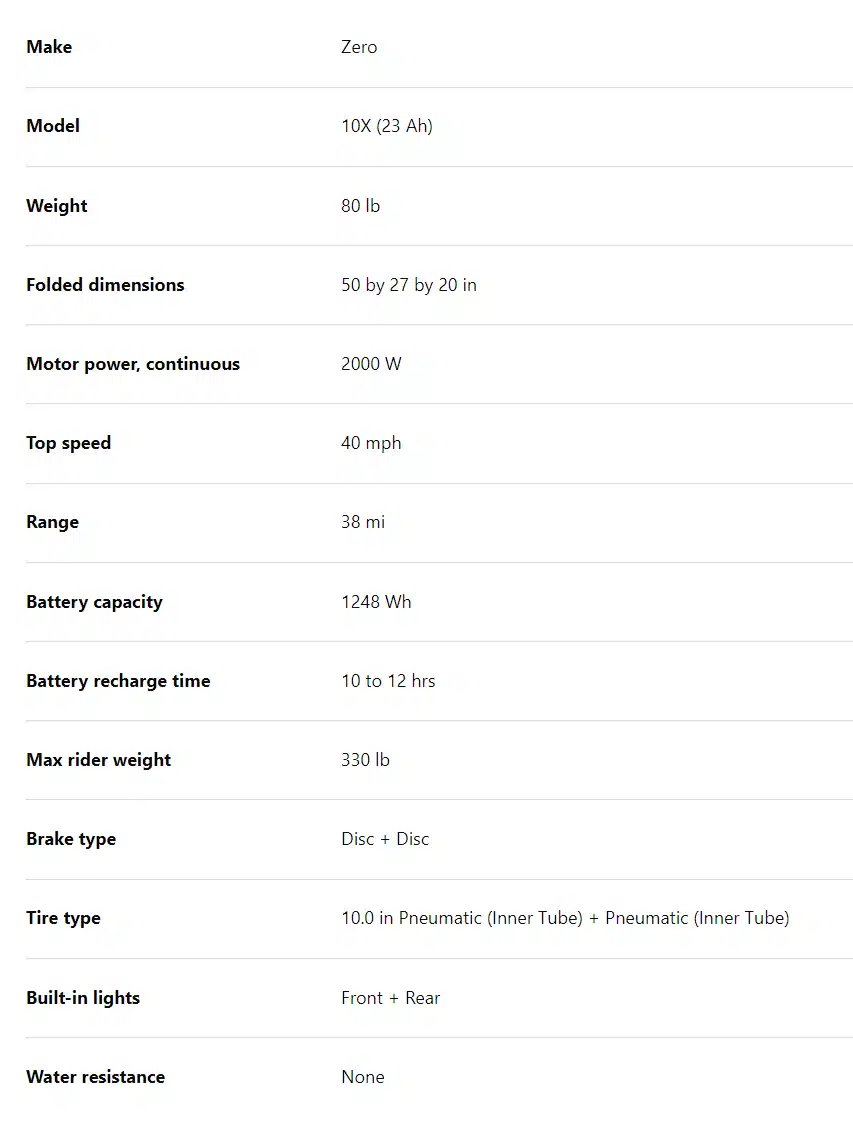The width and height of the screenshot is (853, 1143).
Task: Click the Water resistance label
Action: coord(95,1077)
